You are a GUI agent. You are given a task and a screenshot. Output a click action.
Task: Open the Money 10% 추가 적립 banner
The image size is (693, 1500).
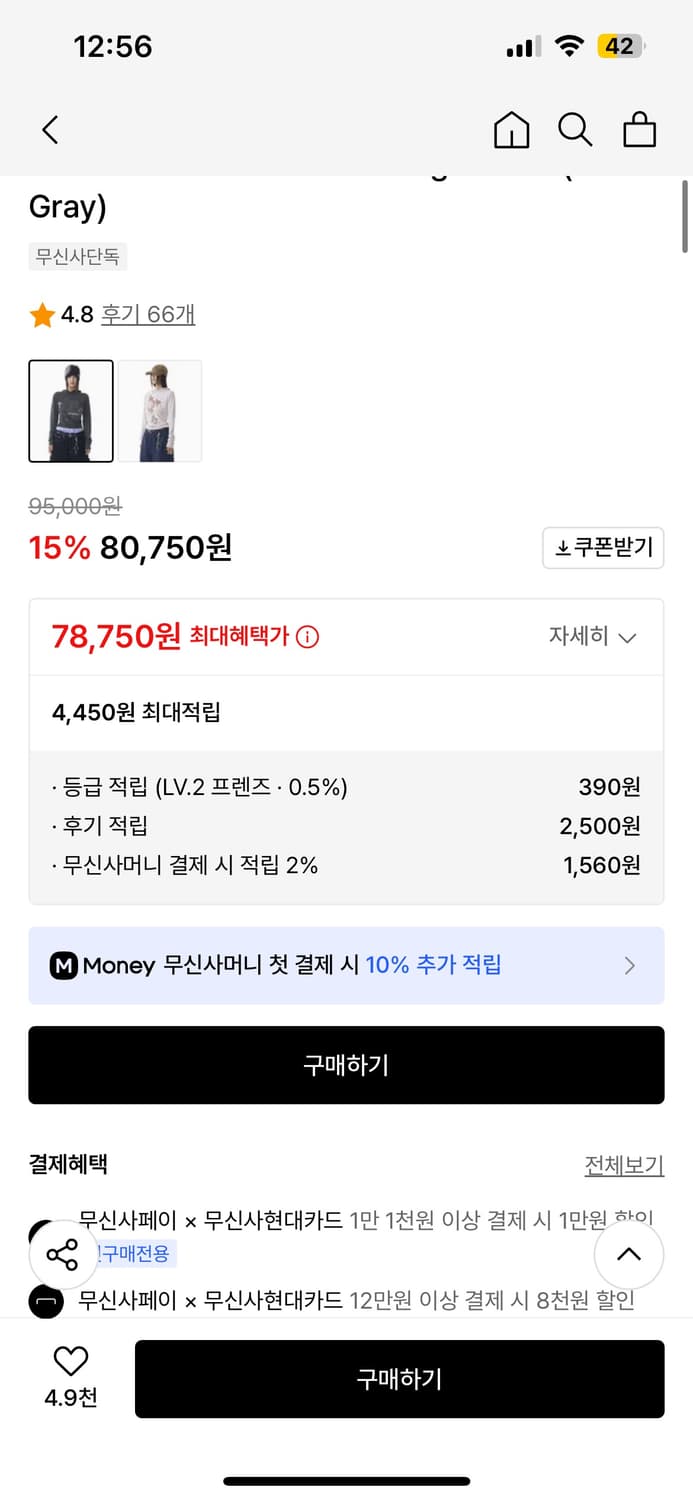(346, 965)
